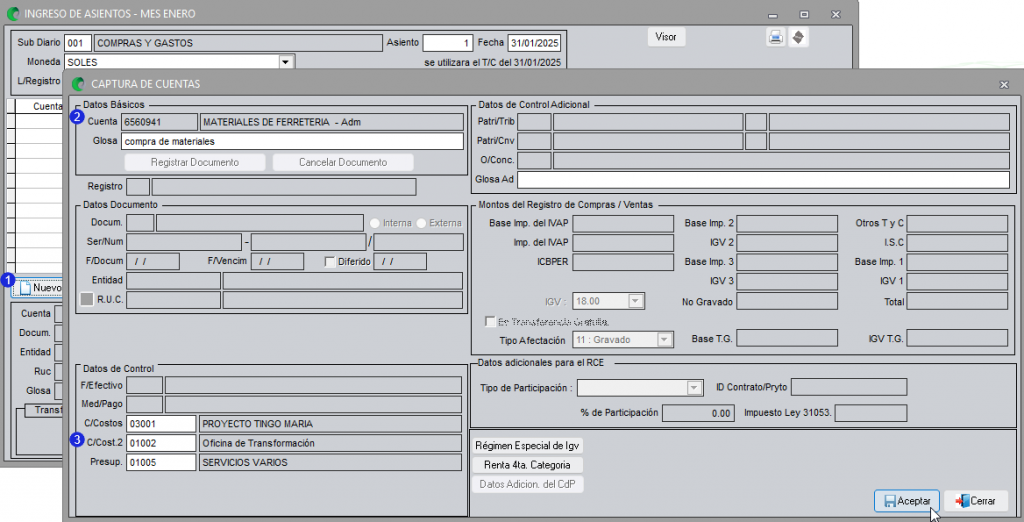The image size is (1024, 522).
Task: Click the Fecha field 31/01/2025
Action: (534, 43)
